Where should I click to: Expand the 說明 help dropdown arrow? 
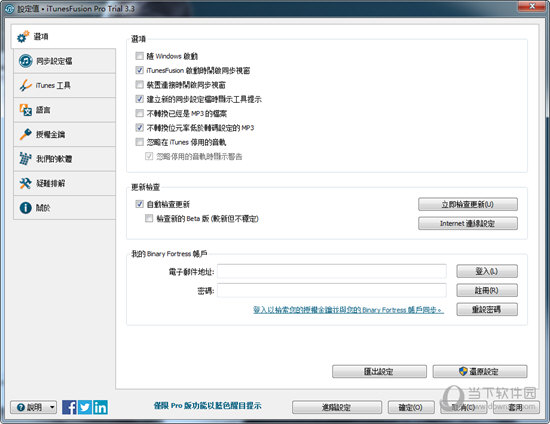coord(52,407)
